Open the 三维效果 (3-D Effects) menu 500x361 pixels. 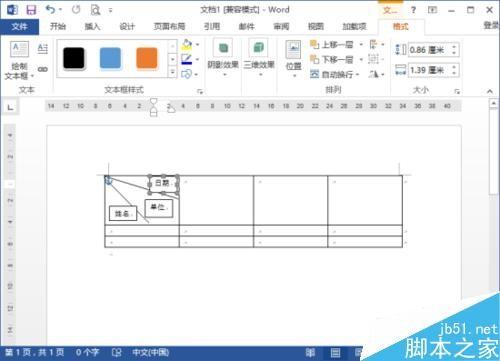point(259,58)
